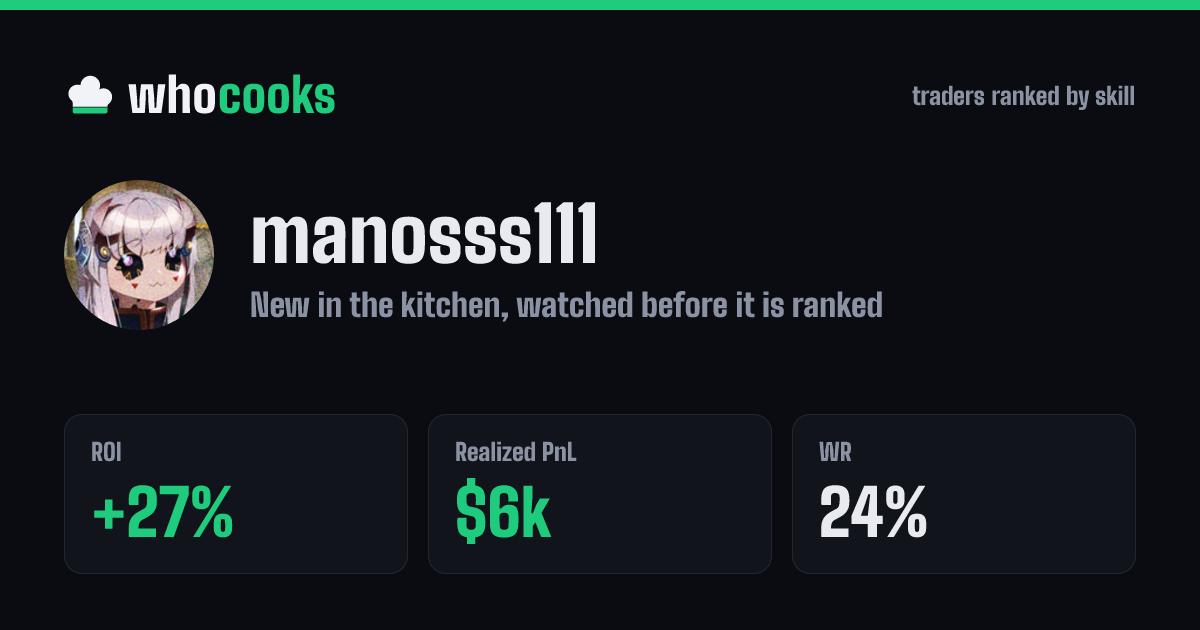Select the ROI label
The width and height of the screenshot is (1200, 630).
coord(106,453)
